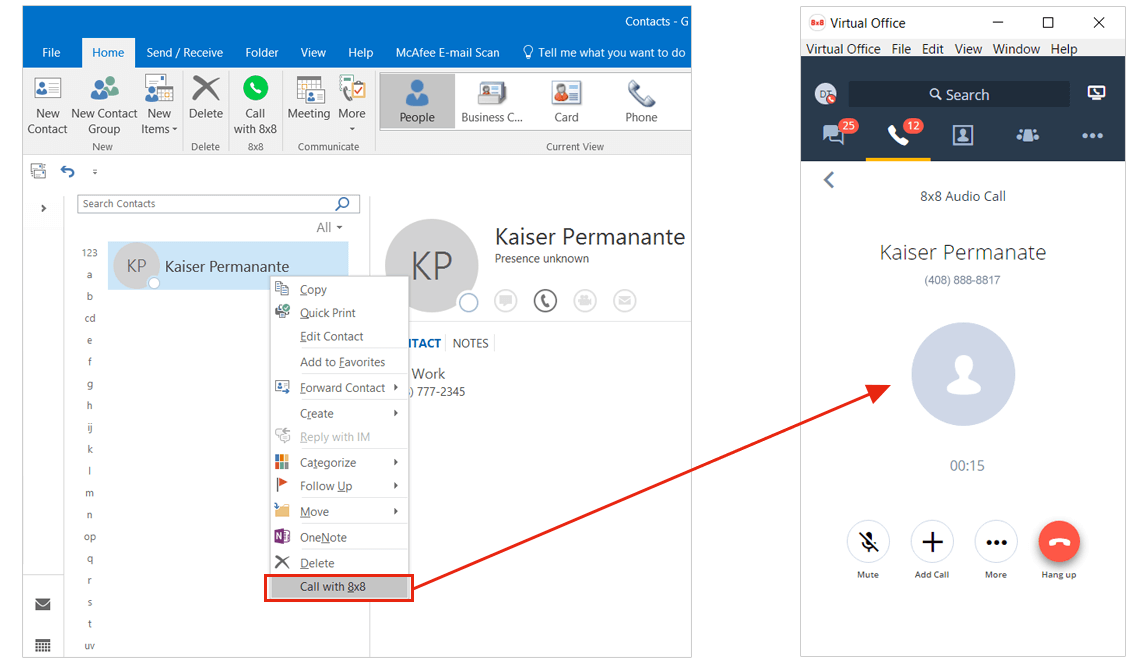
Task: Select Phone view
Action: [641, 101]
